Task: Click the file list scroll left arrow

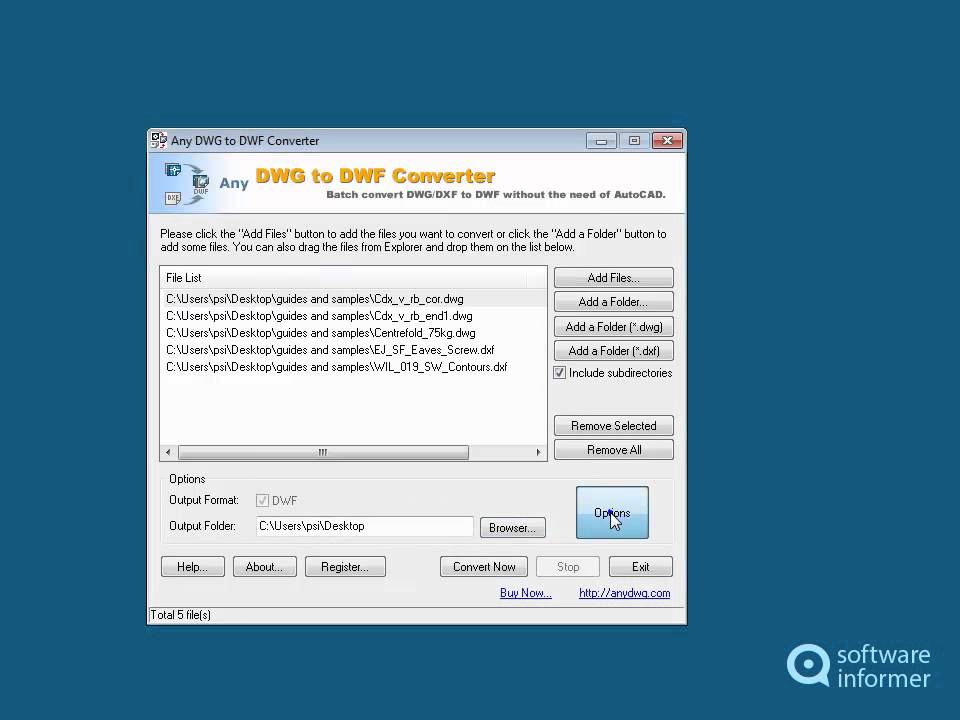Action: pos(168,452)
